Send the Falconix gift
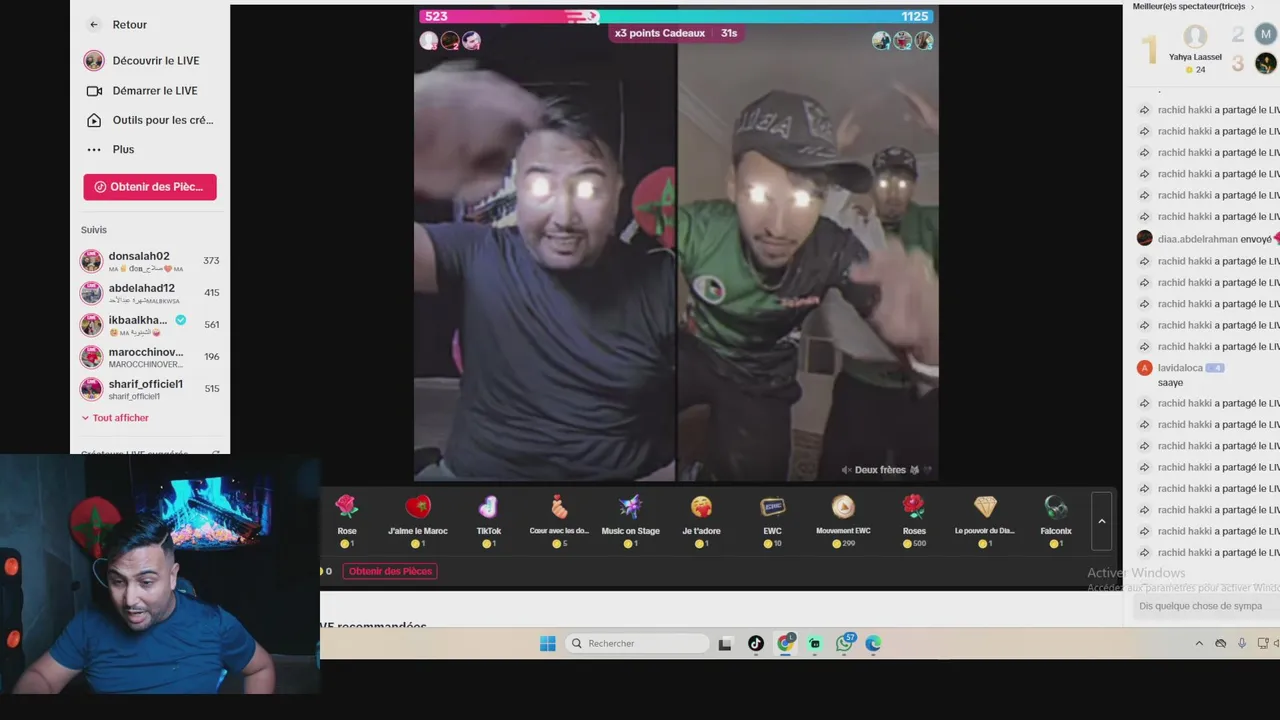The image size is (1280, 720). pyautogui.click(x=1056, y=520)
